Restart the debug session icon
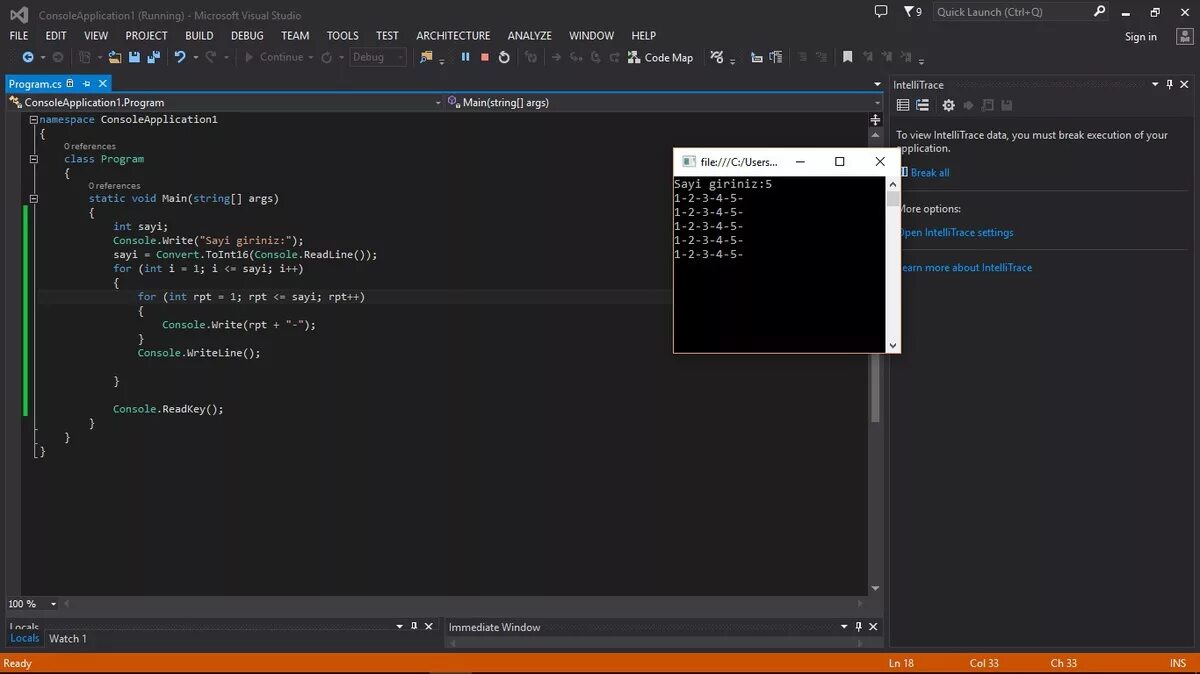The image size is (1200, 674). coord(504,57)
